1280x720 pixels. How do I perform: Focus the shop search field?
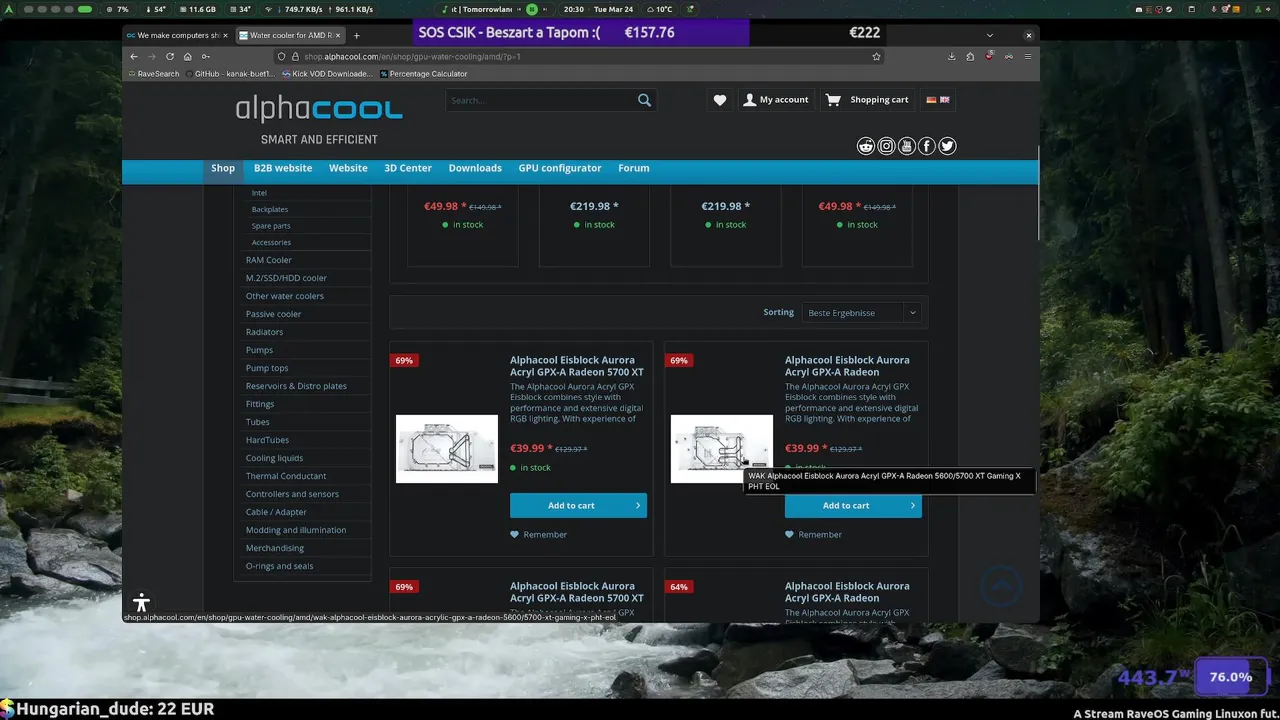pyautogui.click(x=540, y=100)
